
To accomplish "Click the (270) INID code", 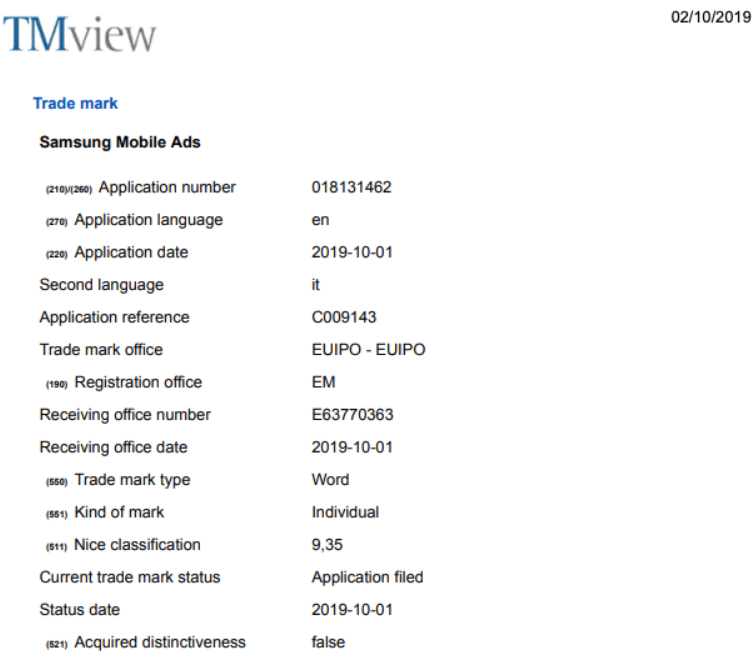I will pos(56,222).
